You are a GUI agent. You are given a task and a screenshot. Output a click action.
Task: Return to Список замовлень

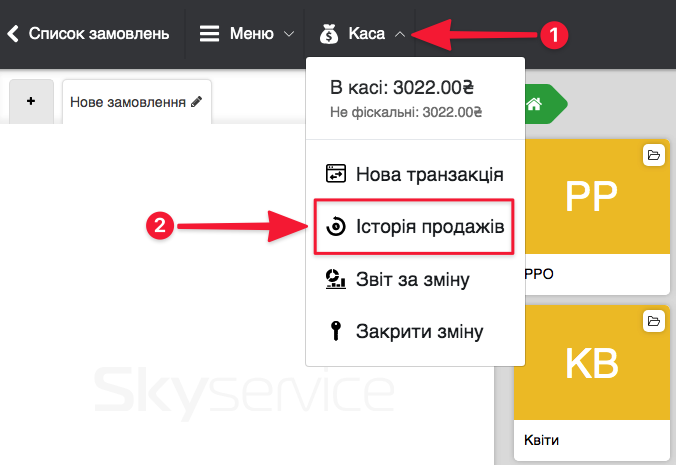click(x=98, y=34)
